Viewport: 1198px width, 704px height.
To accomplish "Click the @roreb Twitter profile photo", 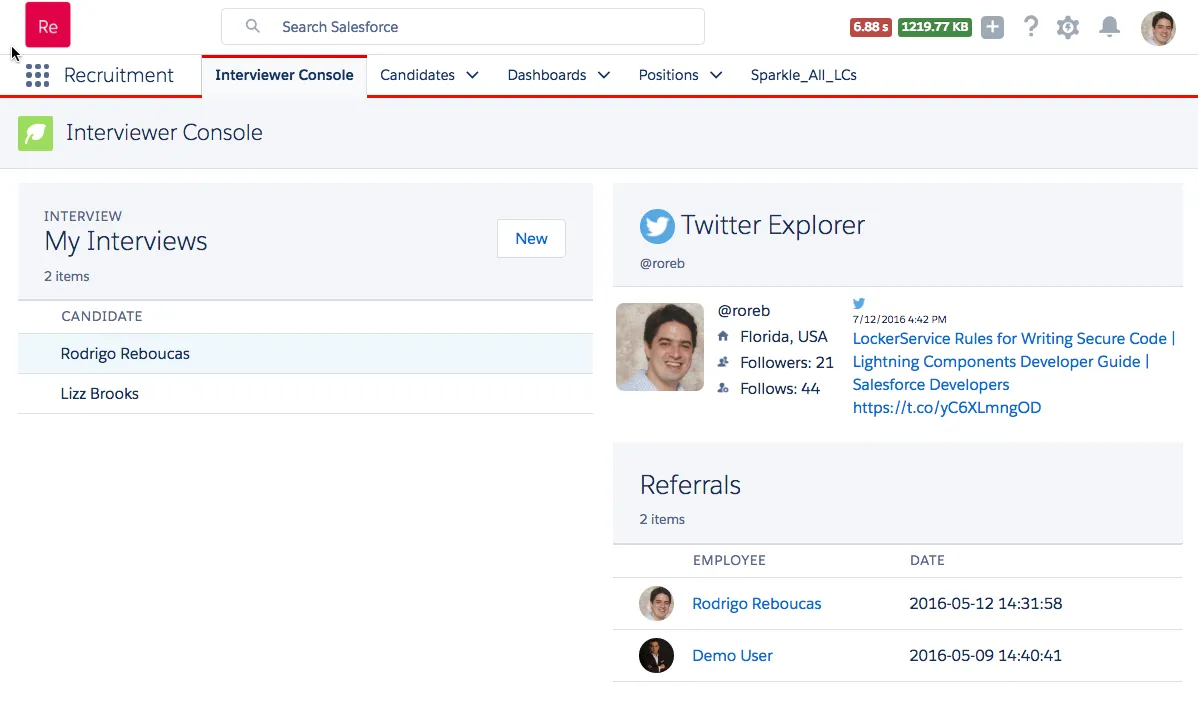I will 659,347.
